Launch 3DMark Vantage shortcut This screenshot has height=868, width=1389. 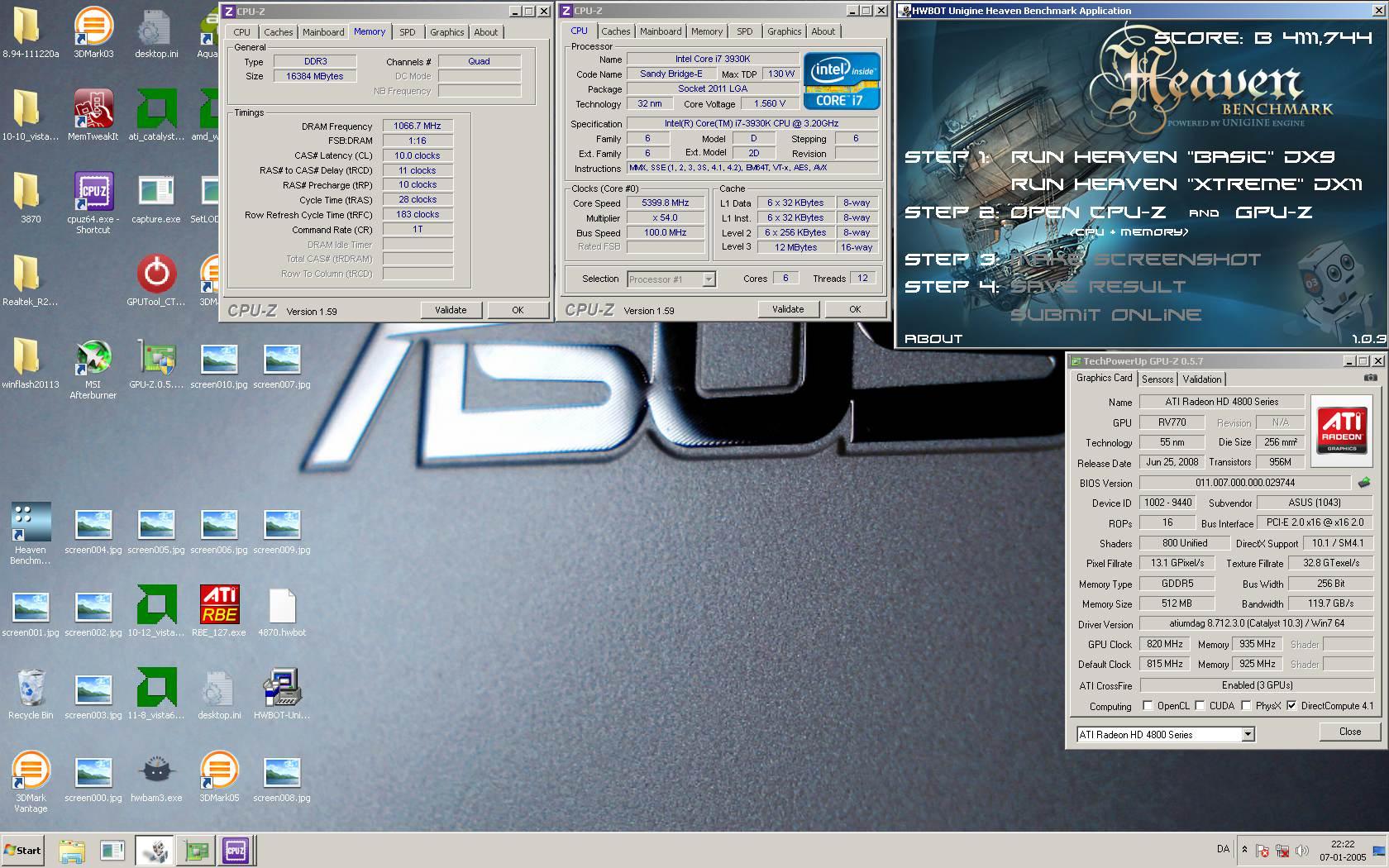31,781
